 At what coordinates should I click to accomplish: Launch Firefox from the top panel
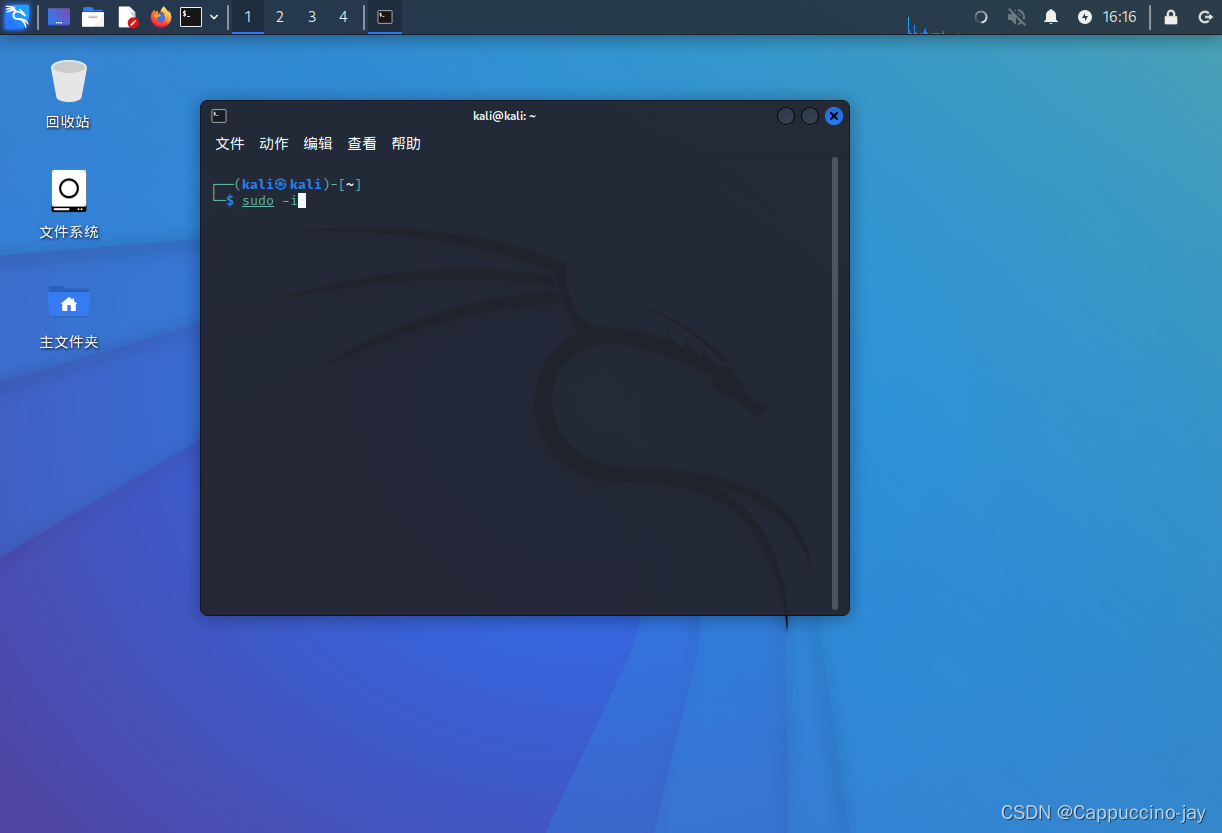[161, 17]
